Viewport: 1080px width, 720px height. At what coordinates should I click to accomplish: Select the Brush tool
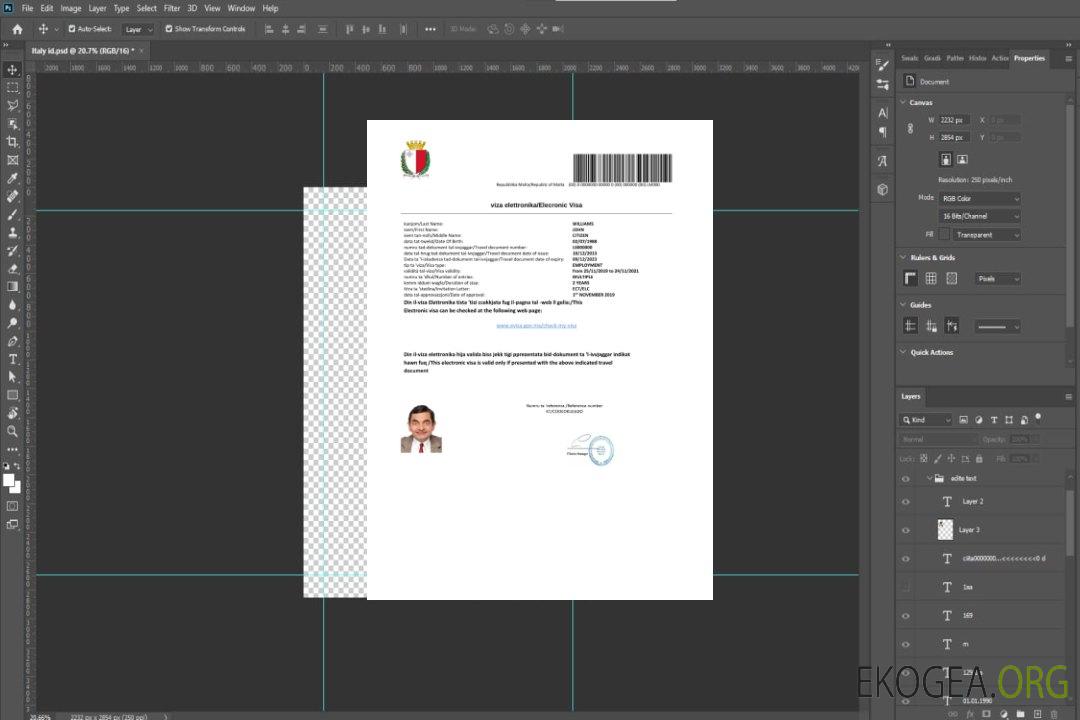(12, 214)
